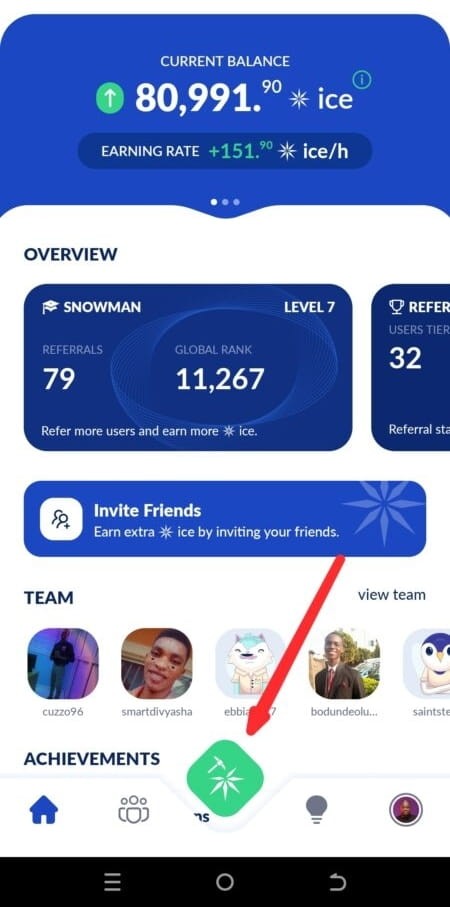Open cuzzo96 team member avatar
Image resolution: width=450 pixels, height=907 pixels.
tap(63, 663)
